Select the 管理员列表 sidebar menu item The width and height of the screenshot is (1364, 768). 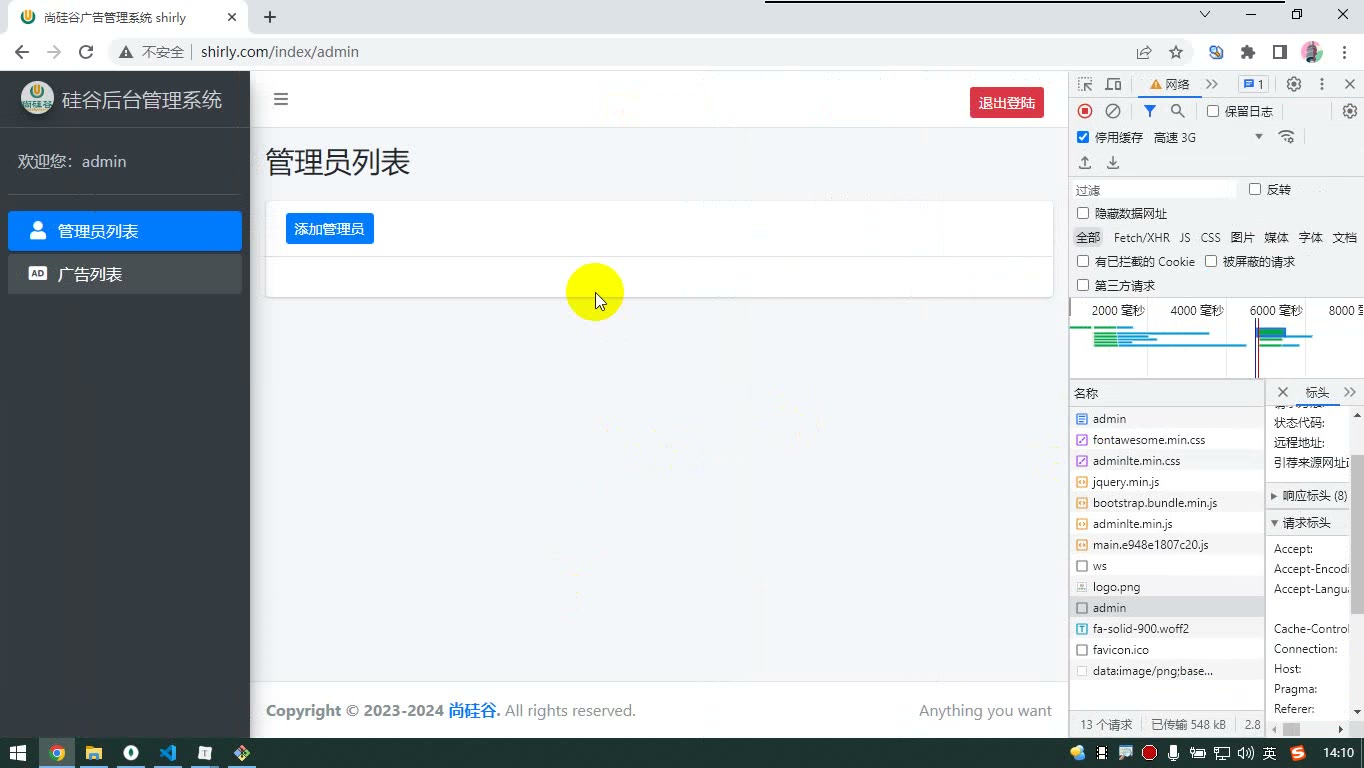(x=125, y=231)
